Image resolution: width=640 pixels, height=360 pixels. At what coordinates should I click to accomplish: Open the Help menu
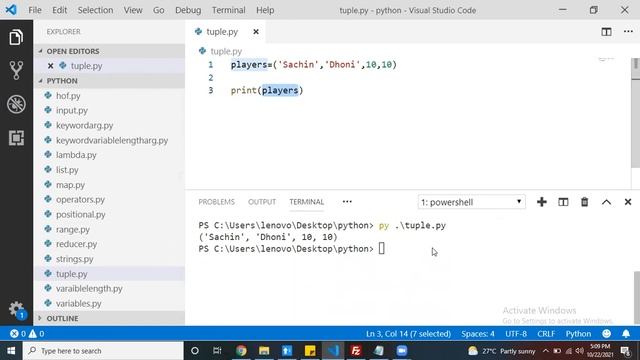(265, 10)
